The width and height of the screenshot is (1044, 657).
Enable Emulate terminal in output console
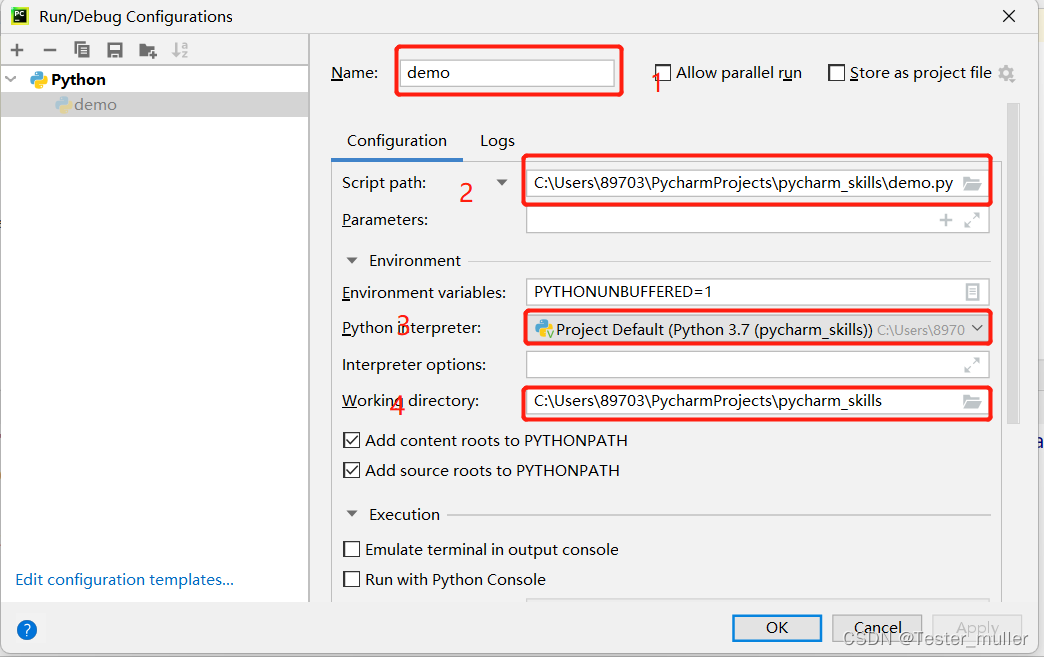point(352,549)
